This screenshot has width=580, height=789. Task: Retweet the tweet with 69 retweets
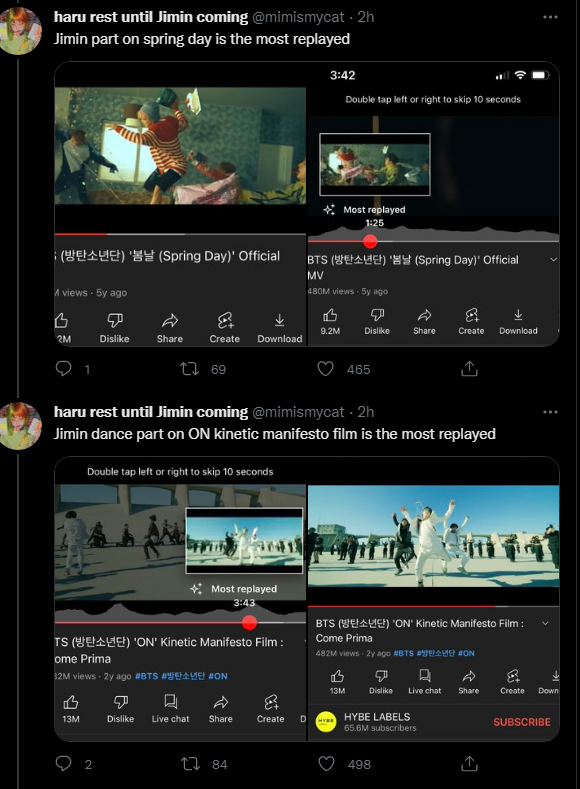(x=190, y=369)
